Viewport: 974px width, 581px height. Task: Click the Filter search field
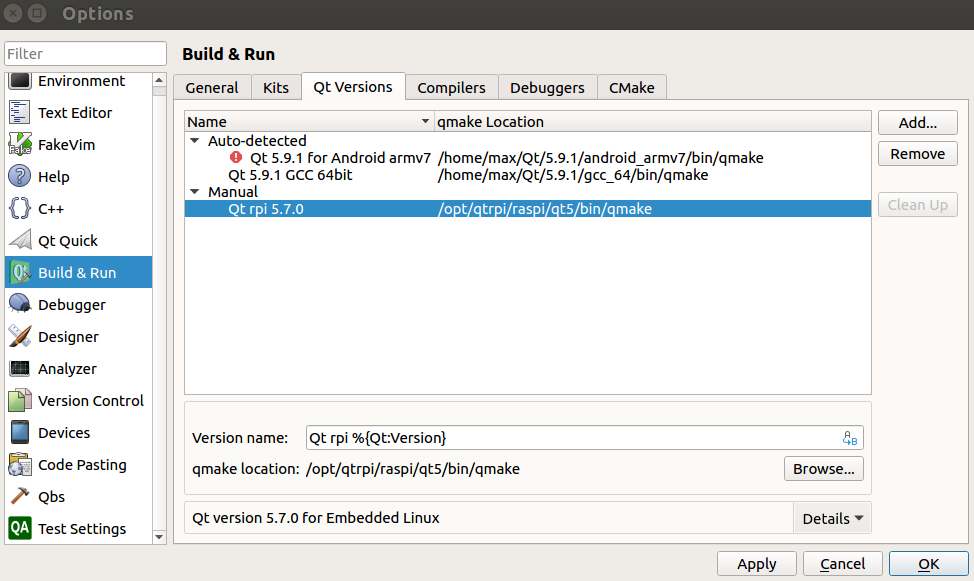click(85, 53)
